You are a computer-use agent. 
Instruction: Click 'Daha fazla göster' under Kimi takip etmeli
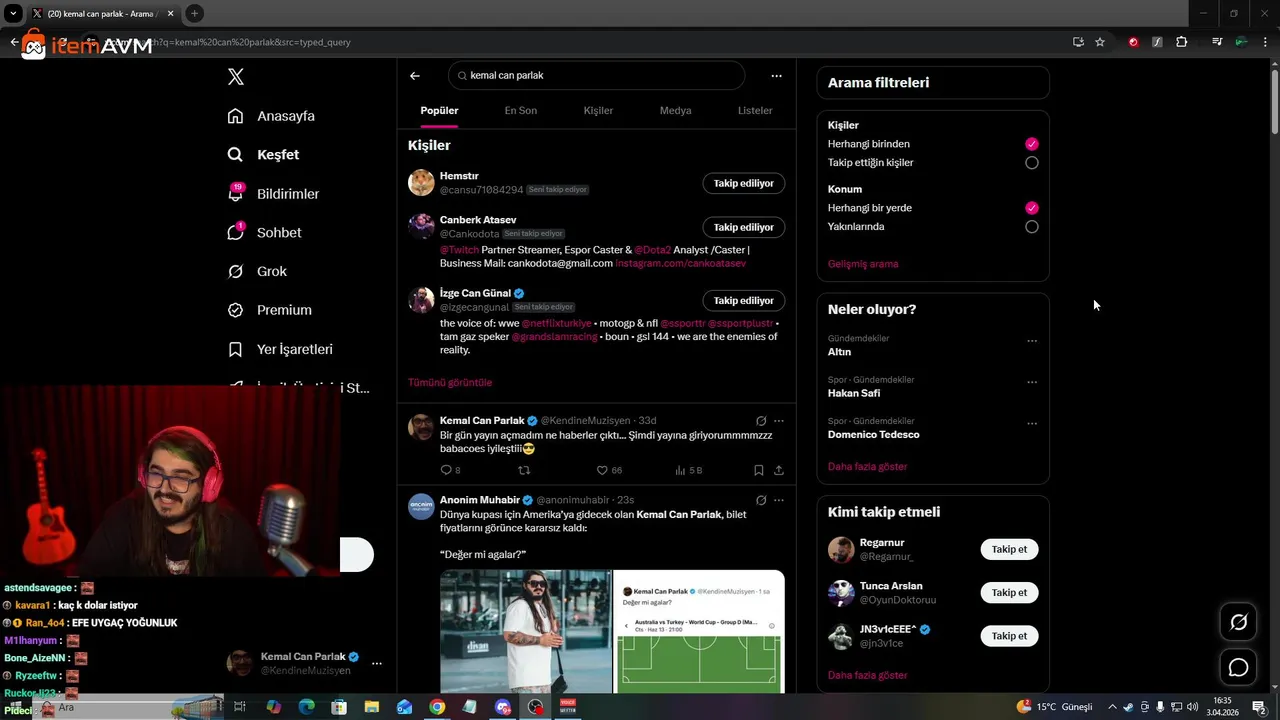click(867, 676)
